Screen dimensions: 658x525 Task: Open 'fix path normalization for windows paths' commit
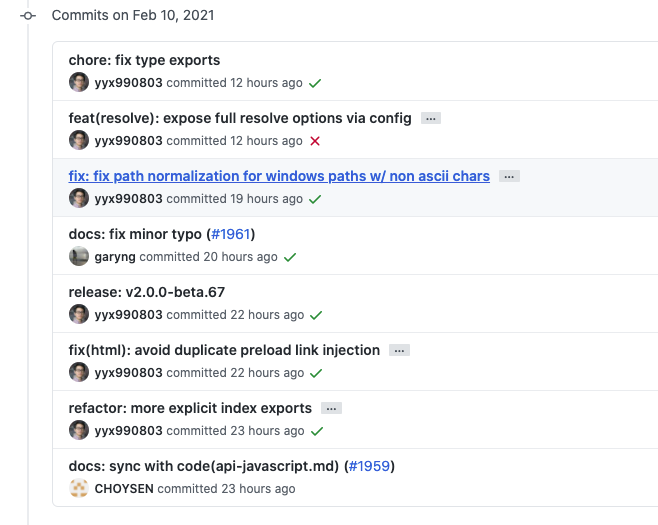pyautogui.click(x=279, y=176)
